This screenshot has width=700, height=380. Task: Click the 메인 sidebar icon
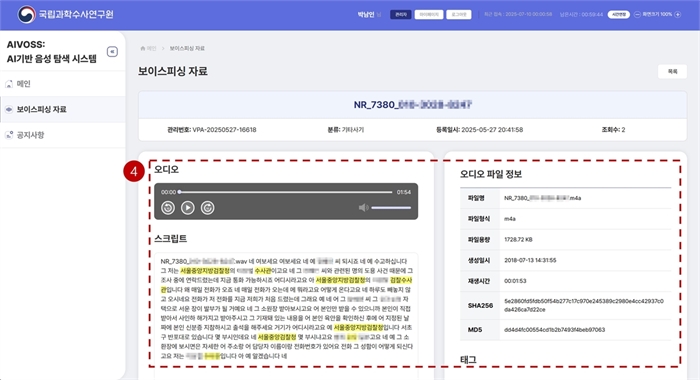coord(9,84)
